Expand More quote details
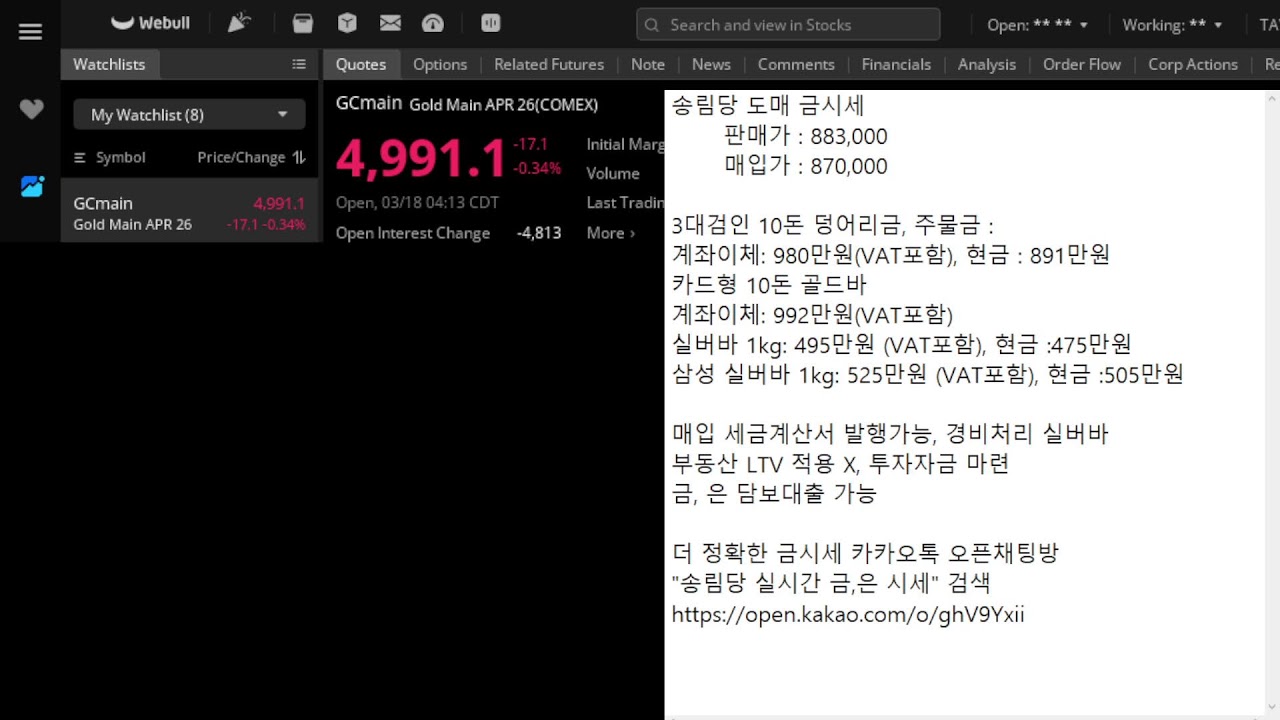This screenshot has width=1280, height=720. (610, 233)
